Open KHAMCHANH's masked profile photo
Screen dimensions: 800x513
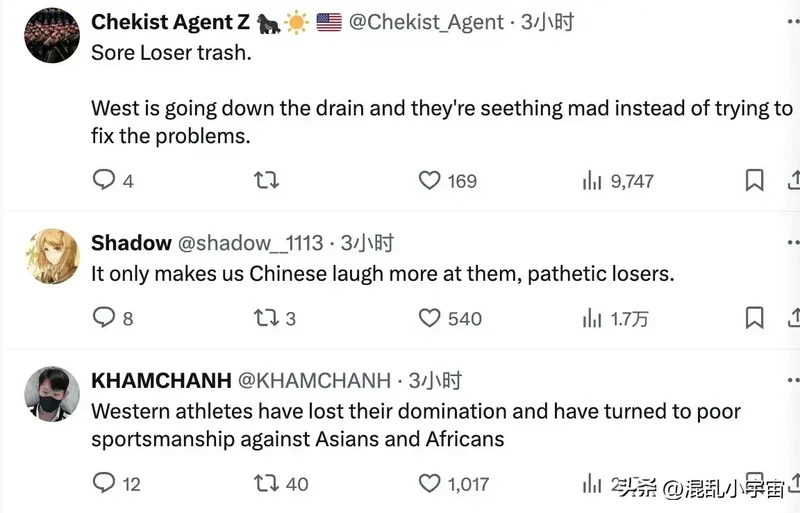pos(52,394)
